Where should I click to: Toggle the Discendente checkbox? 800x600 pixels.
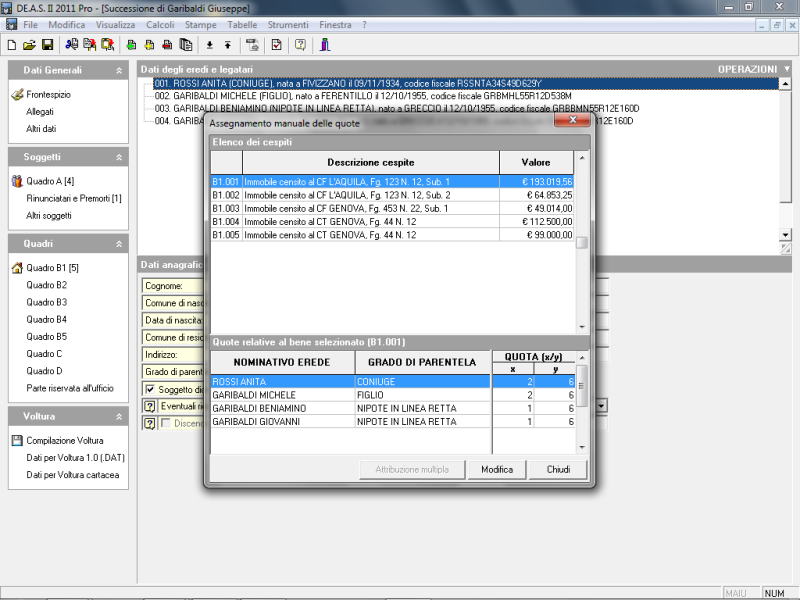[x=166, y=423]
